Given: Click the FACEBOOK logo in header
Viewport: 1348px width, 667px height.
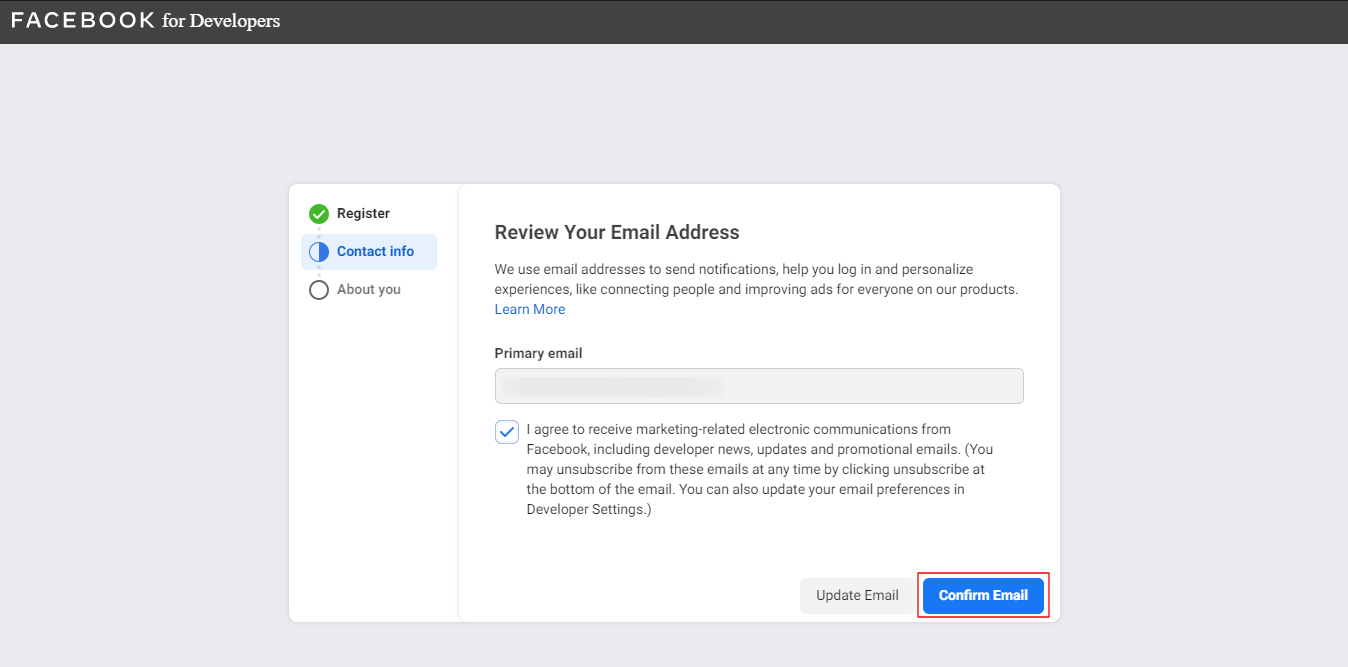Looking at the screenshot, I should [x=83, y=20].
